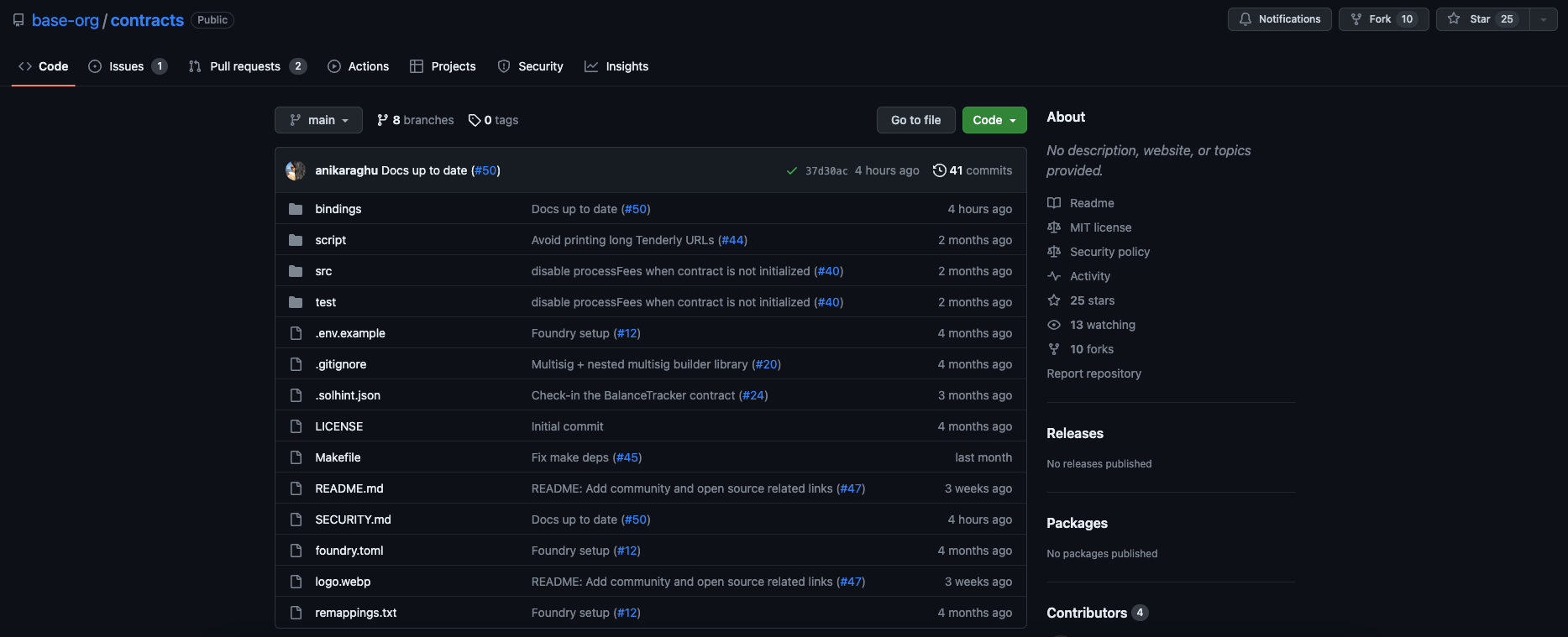The width and height of the screenshot is (1568, 637).
Task: Open the contracts repository link
Action: point(147,20)
